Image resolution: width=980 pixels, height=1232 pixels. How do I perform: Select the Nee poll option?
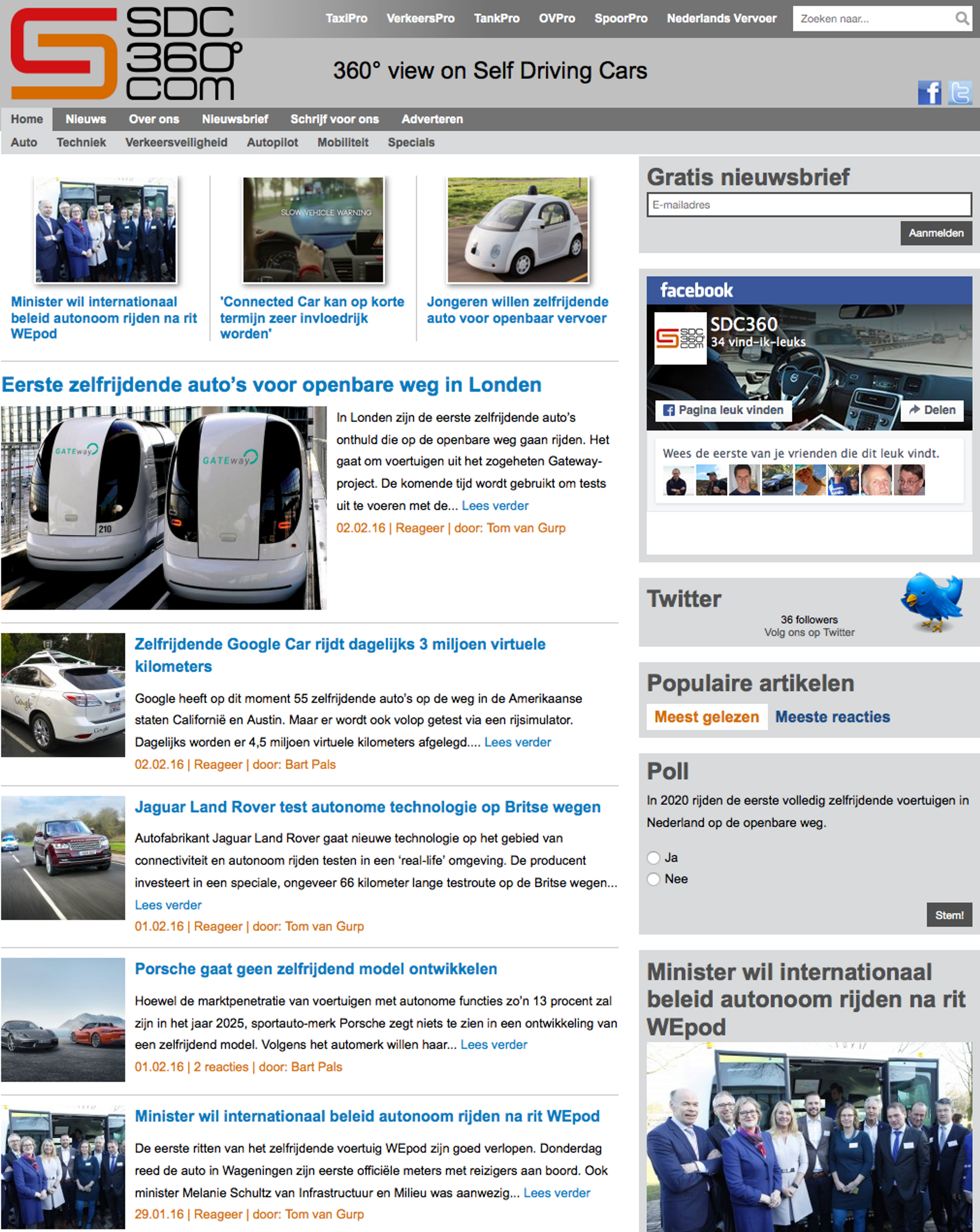654,879
